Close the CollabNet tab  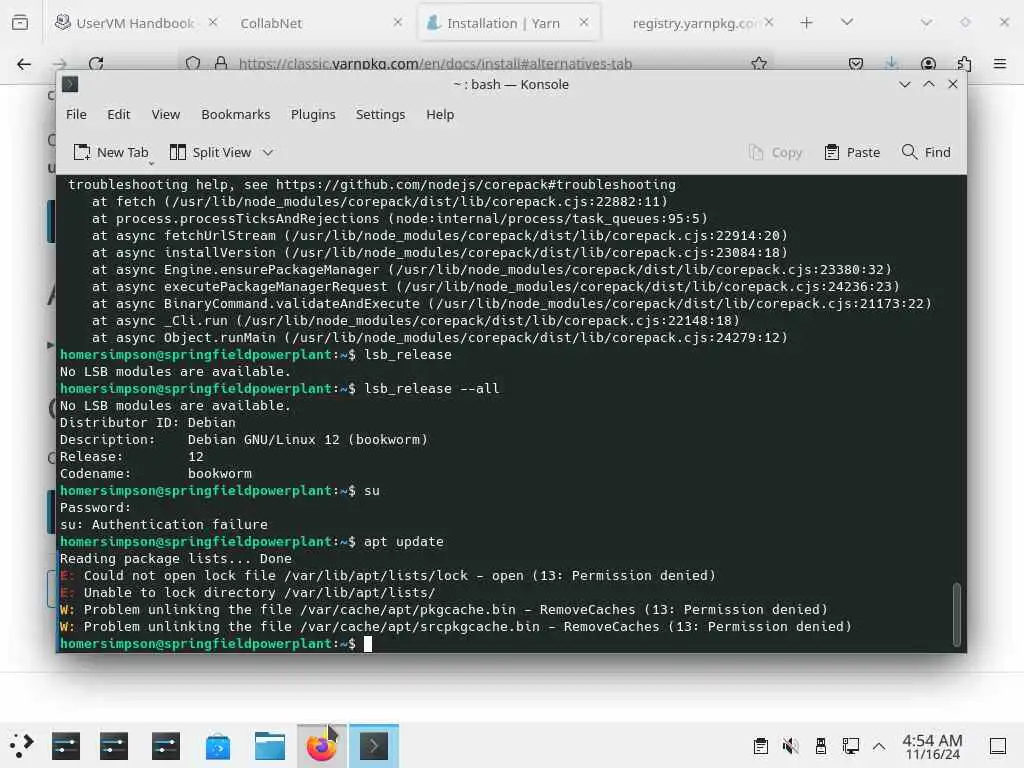(398, 22)
